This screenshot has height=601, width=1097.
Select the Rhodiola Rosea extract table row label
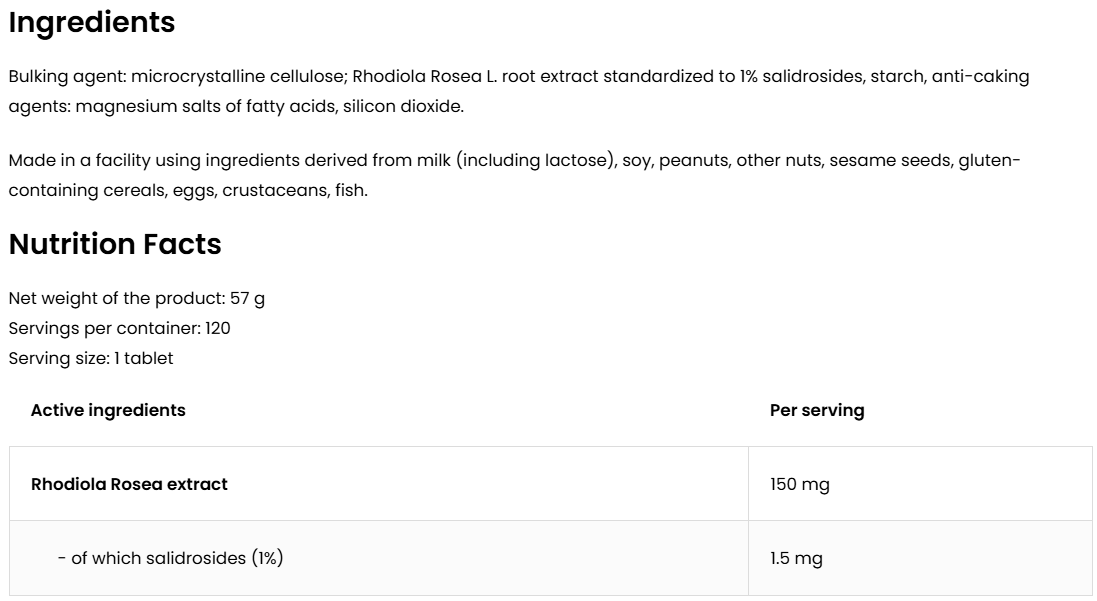(x=129, y=484)
